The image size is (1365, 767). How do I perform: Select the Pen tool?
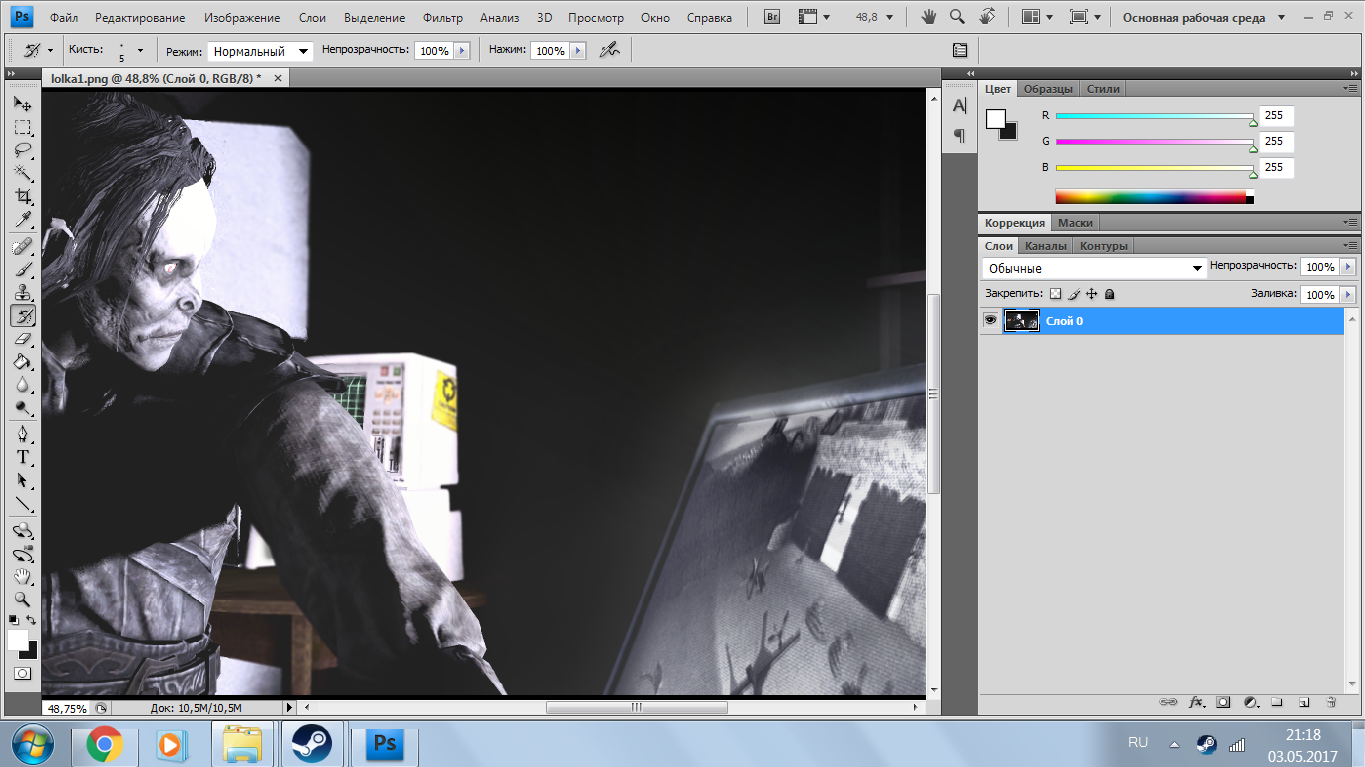point(22,434)
